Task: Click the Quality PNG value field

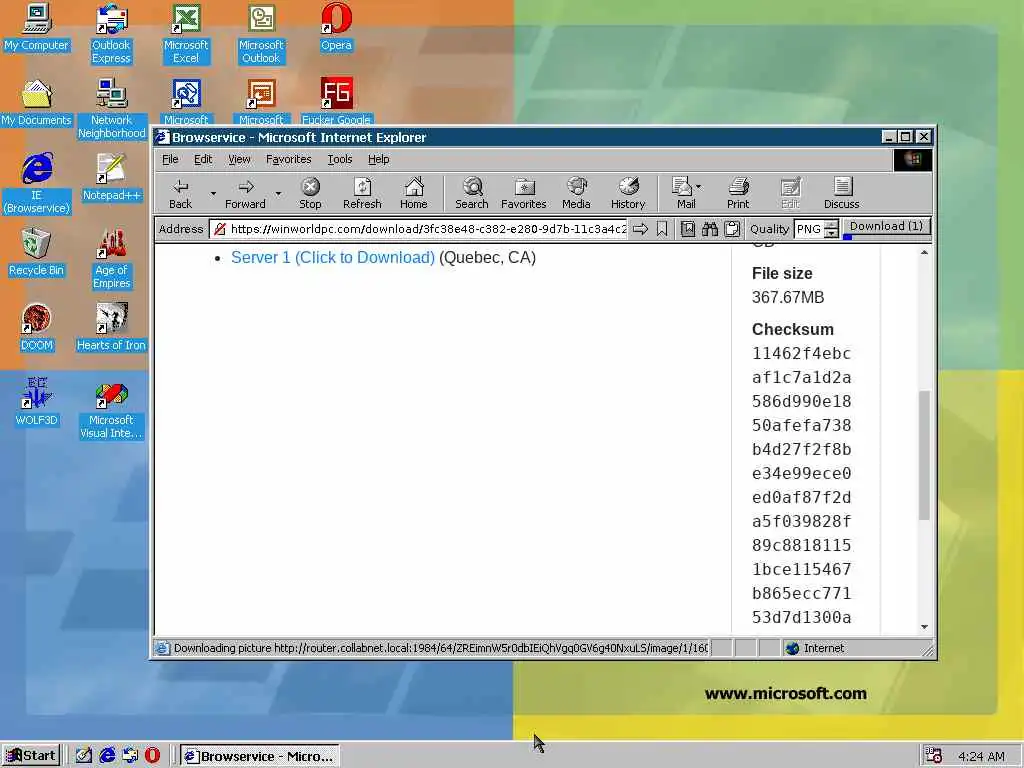Action: 810,229
